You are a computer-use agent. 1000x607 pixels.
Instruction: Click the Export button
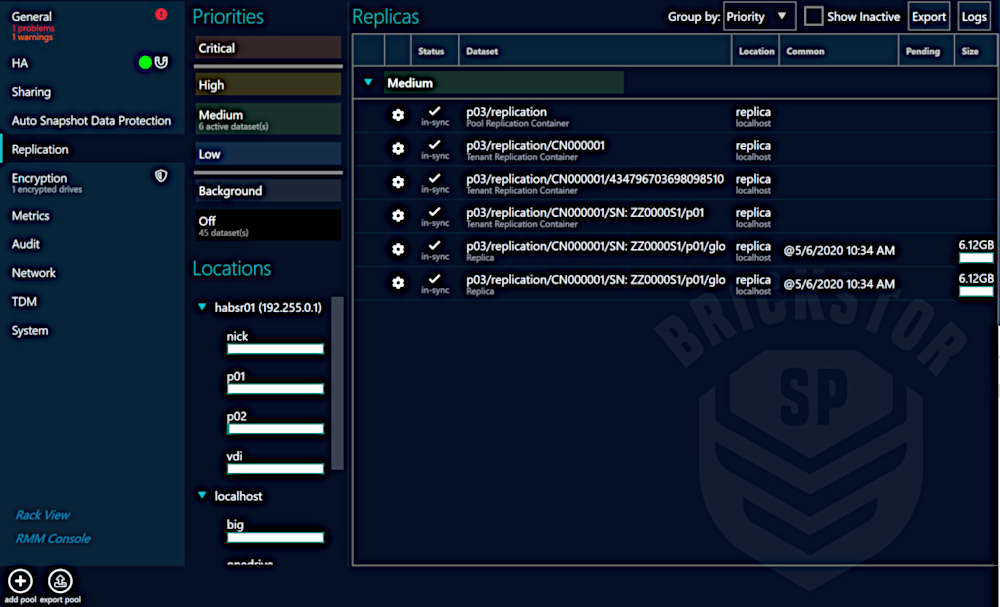pos(929,16)
